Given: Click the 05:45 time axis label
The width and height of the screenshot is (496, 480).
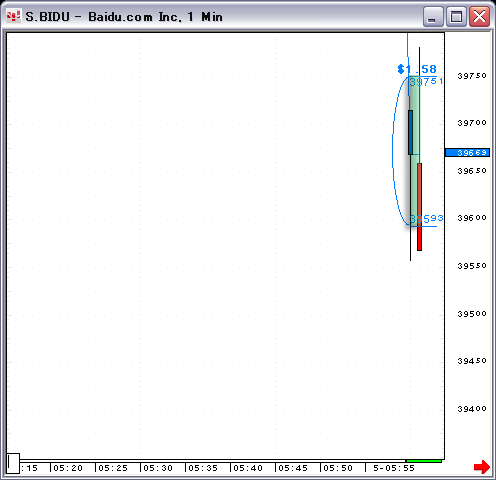Looking at the screenshot, I should point(293,468).
